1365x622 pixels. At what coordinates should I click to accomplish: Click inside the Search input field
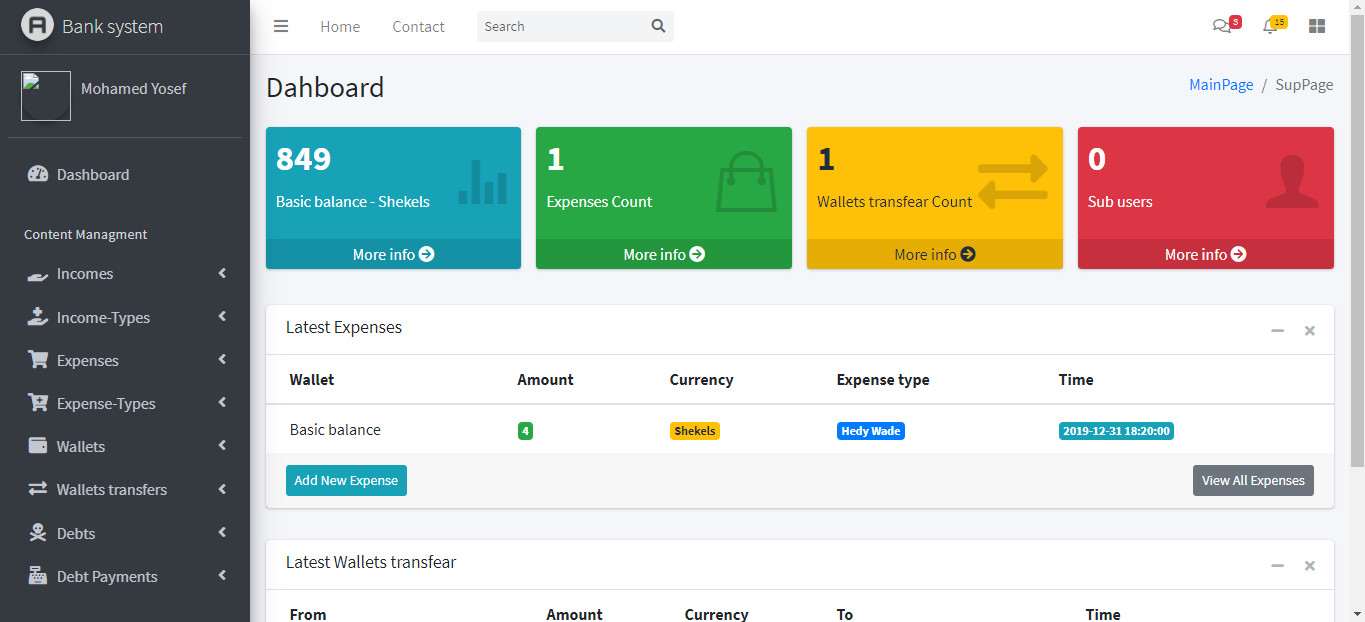(560, 26)
